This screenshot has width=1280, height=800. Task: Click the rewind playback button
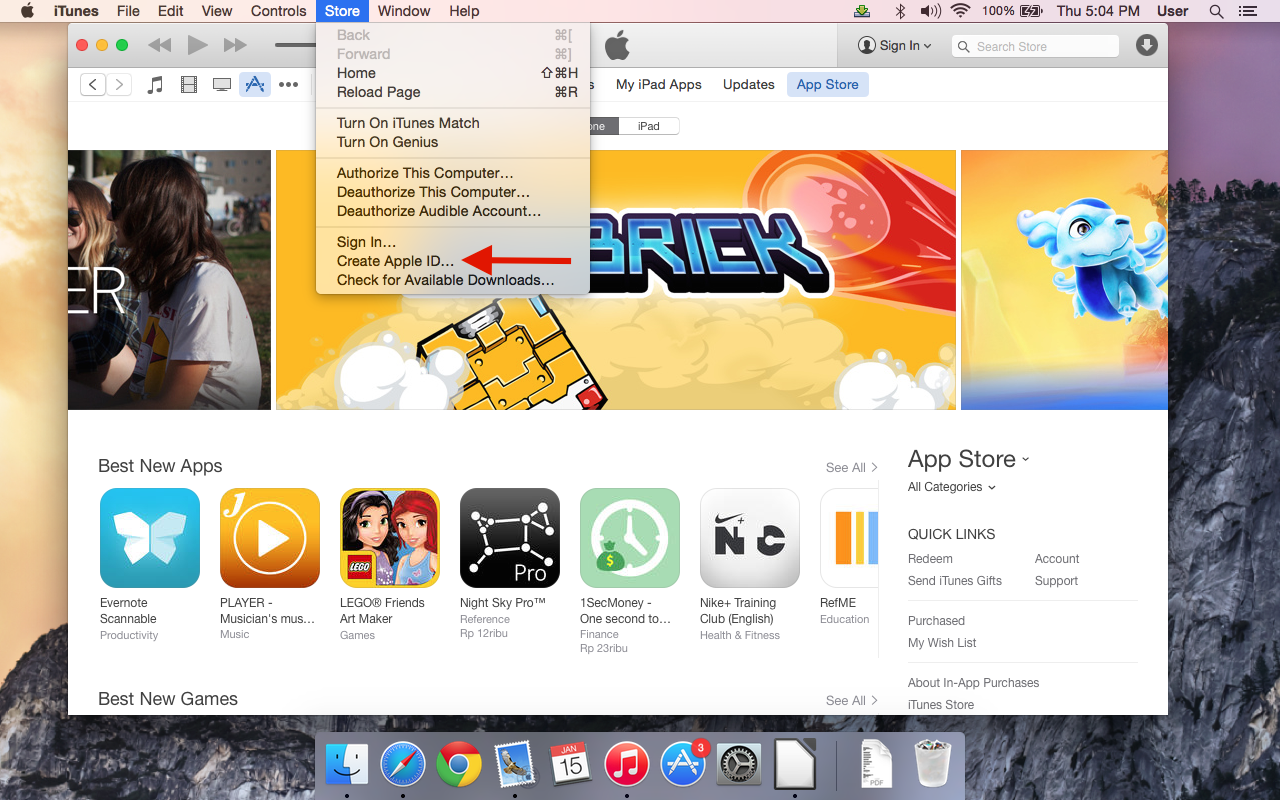159,45
